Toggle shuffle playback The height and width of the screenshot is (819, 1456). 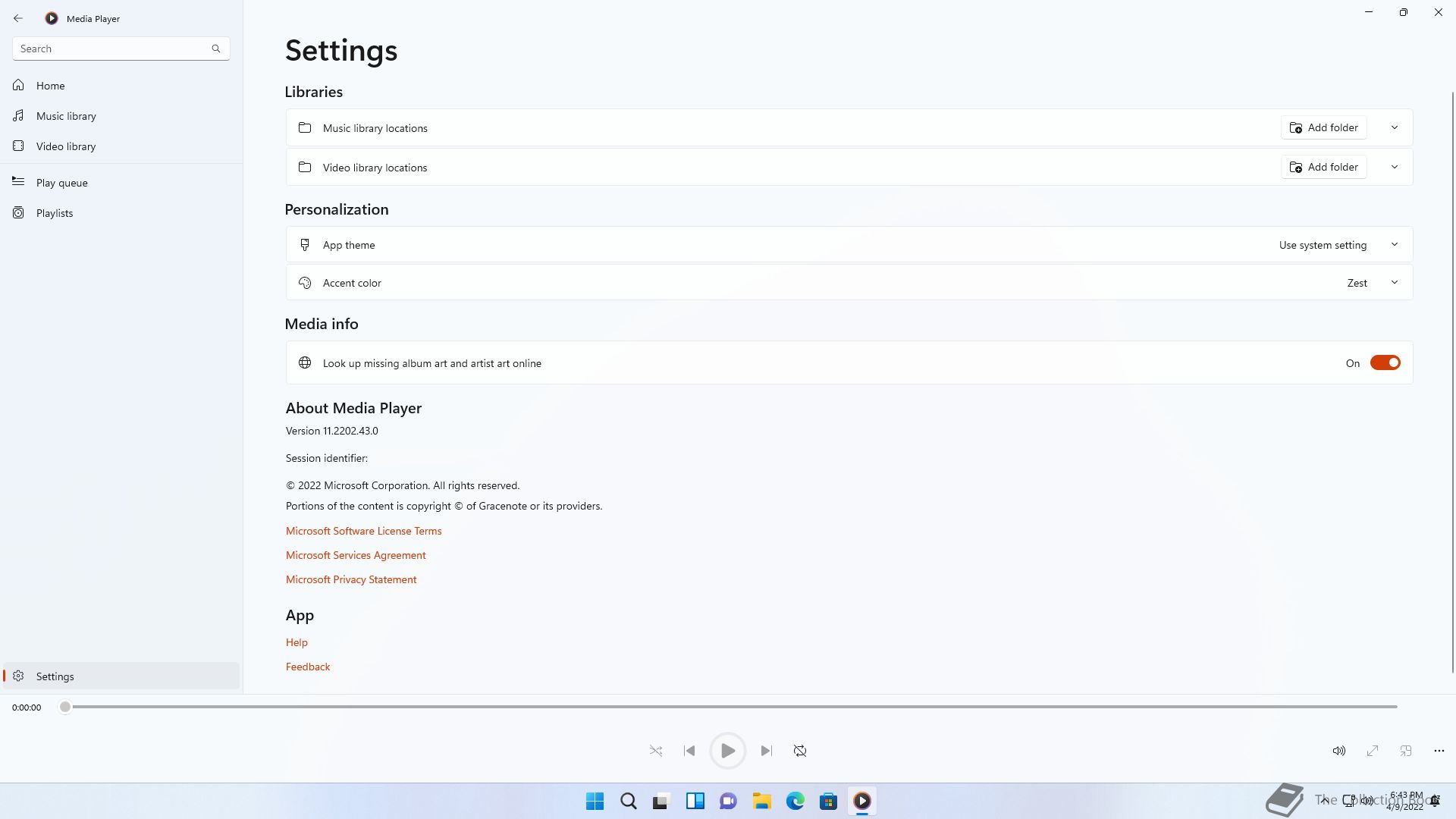coord(656,751)
